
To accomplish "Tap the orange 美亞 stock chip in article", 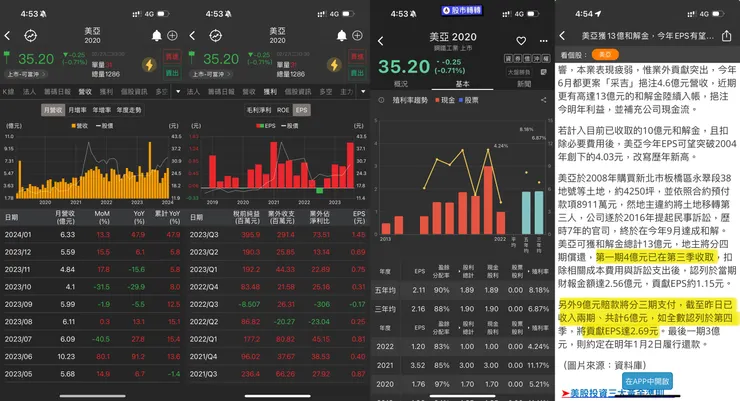I will tap(605, 55).
